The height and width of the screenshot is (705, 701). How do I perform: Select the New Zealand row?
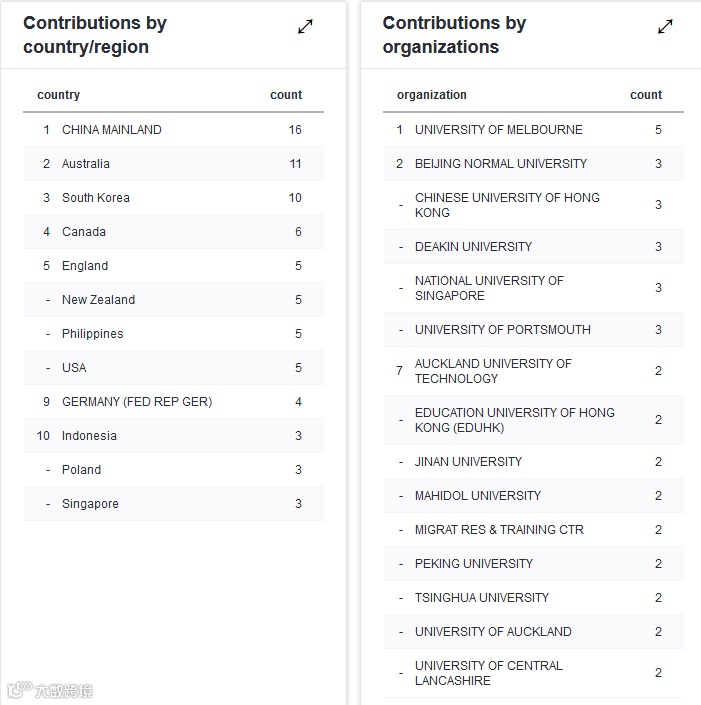click(98, 300)
